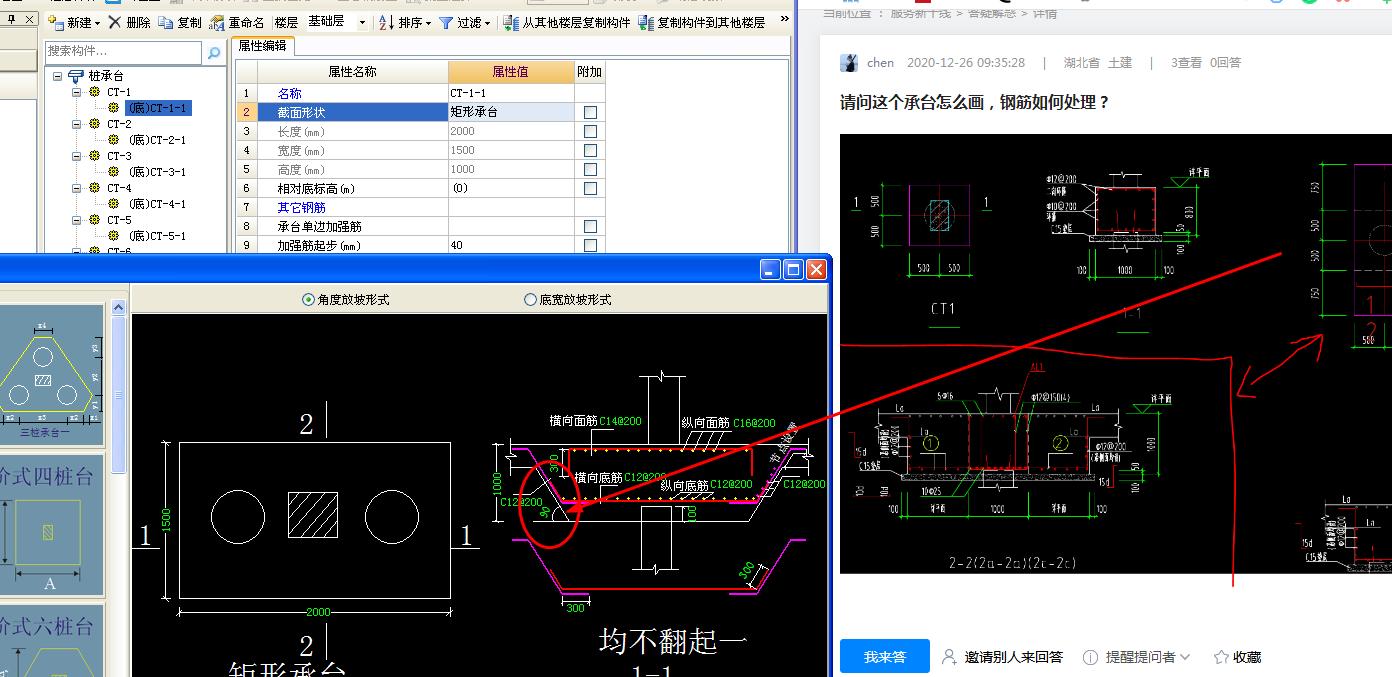Tick the 附加 checkbox for 长度(mm)
This screenshot has height=677, width=1392.
(590, 131)
